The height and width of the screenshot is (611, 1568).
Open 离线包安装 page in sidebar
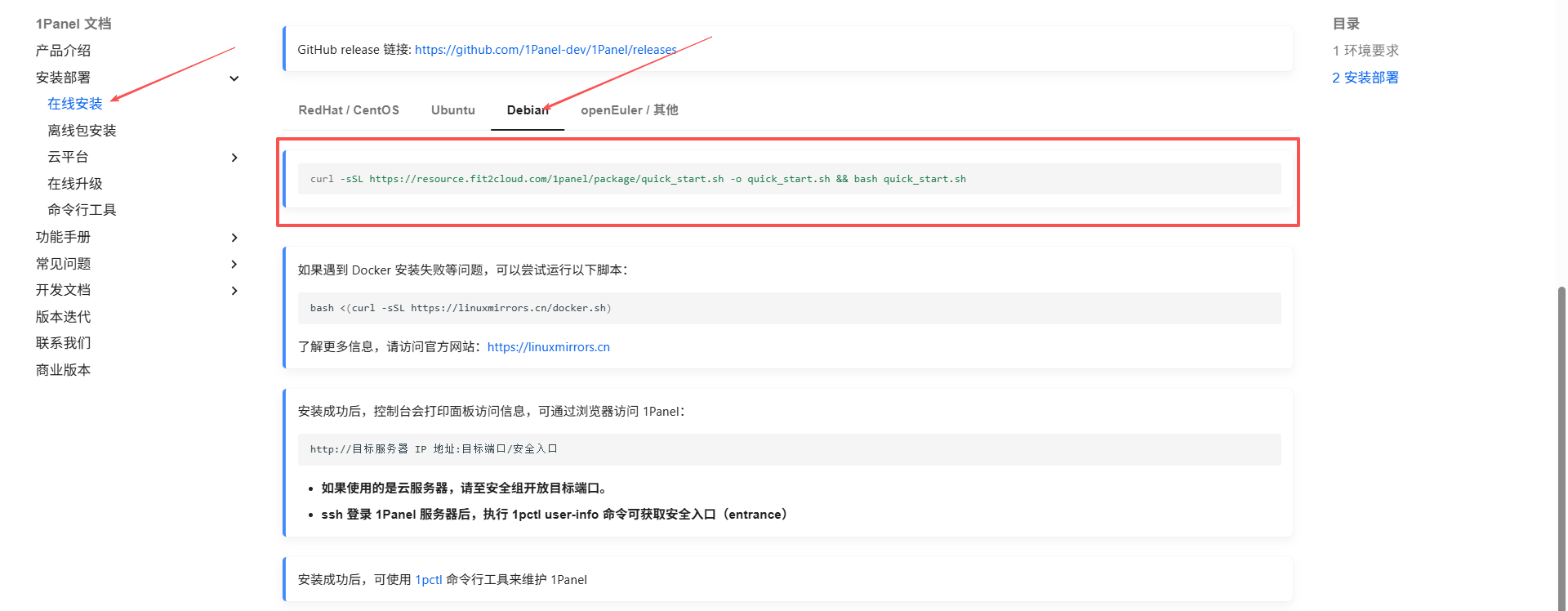82,131
